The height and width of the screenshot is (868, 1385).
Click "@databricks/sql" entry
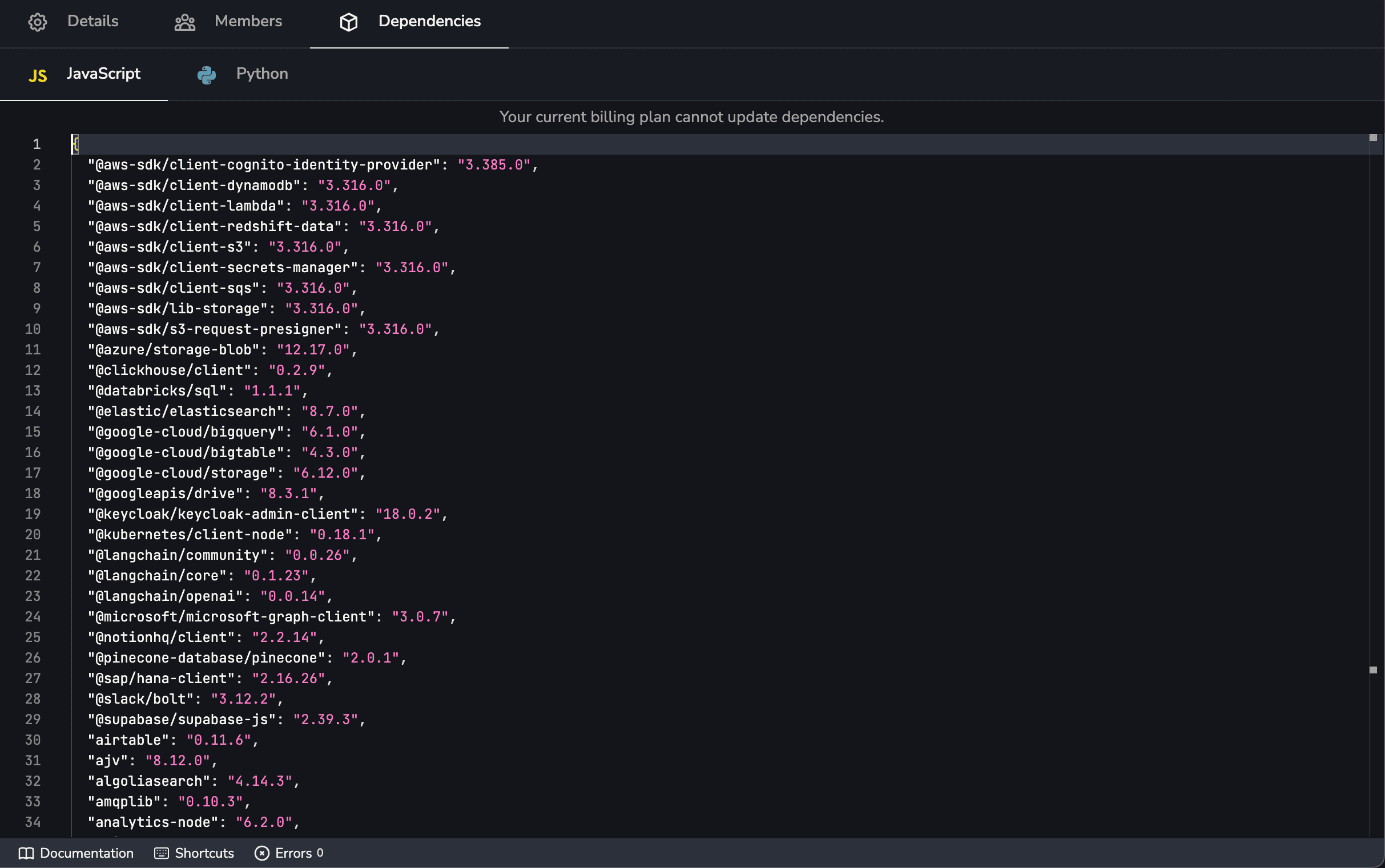click(x=198, y=391)
